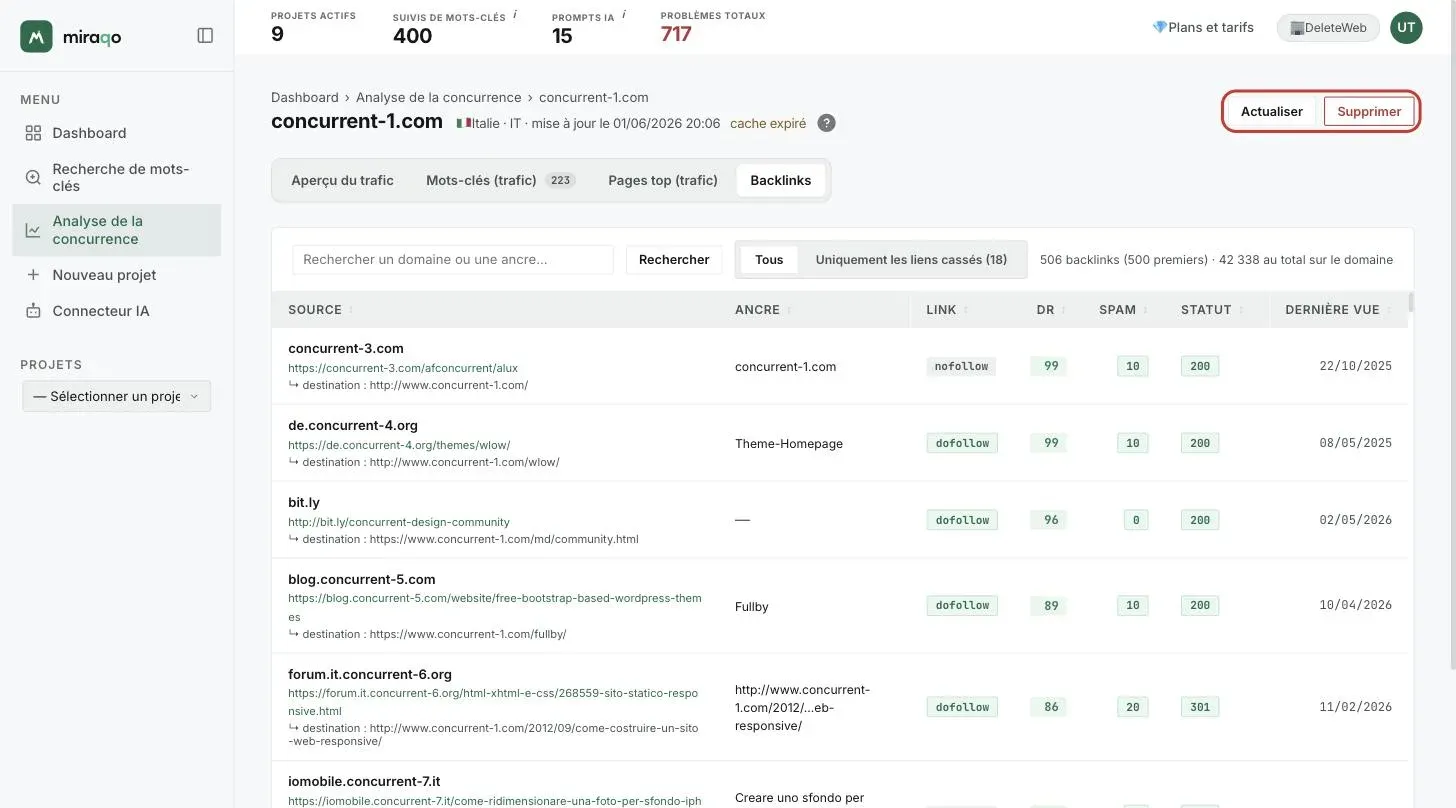The height and width of the screenshot is (808, 1456).
Task: Click the Dashboard grid icon in menu
Action: (x=33, y=133)
